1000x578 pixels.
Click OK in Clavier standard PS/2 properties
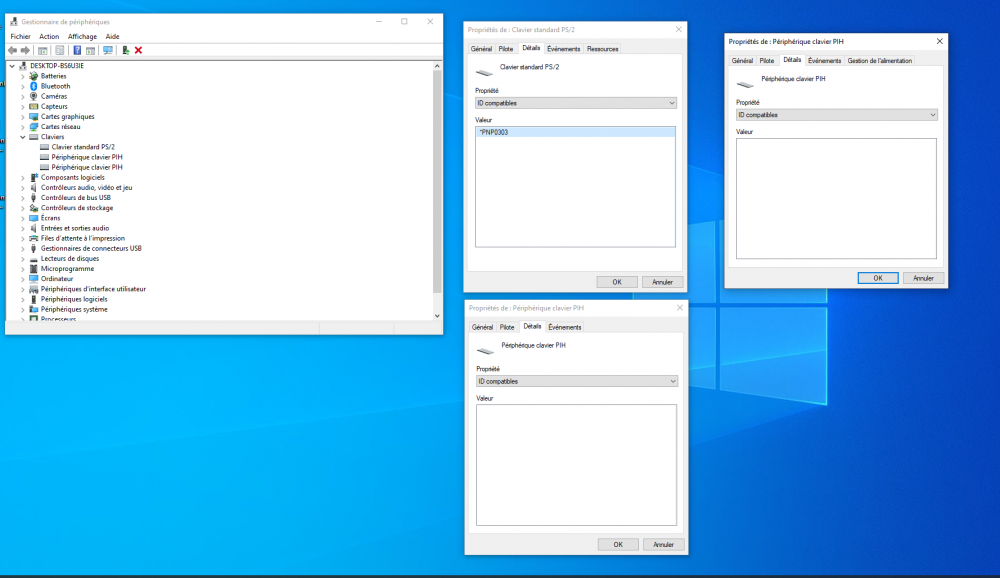(617, 282)
